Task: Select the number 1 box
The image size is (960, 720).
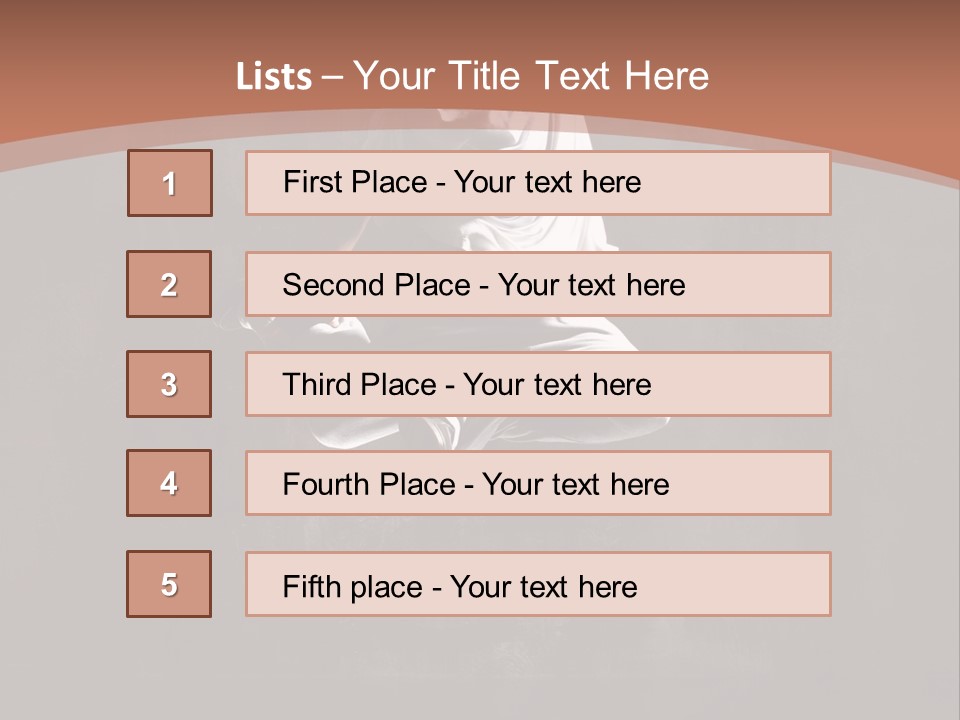Action: (170, 183)
